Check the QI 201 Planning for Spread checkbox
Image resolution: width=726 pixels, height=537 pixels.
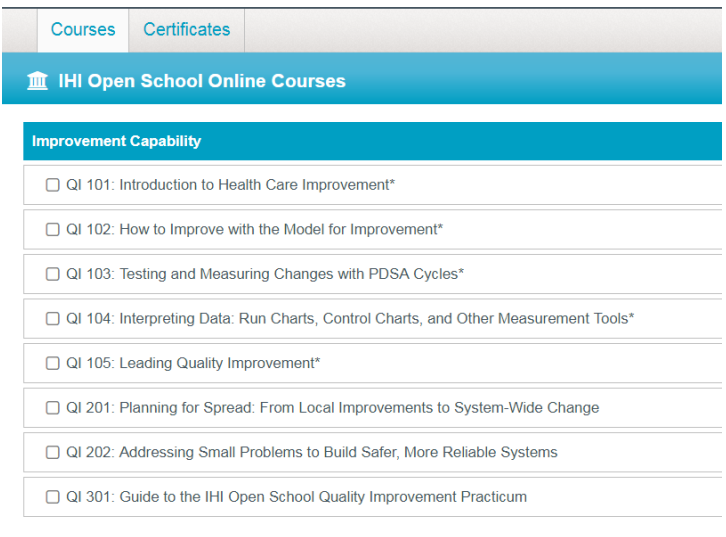pyautogui.click(x=53, y=408)
